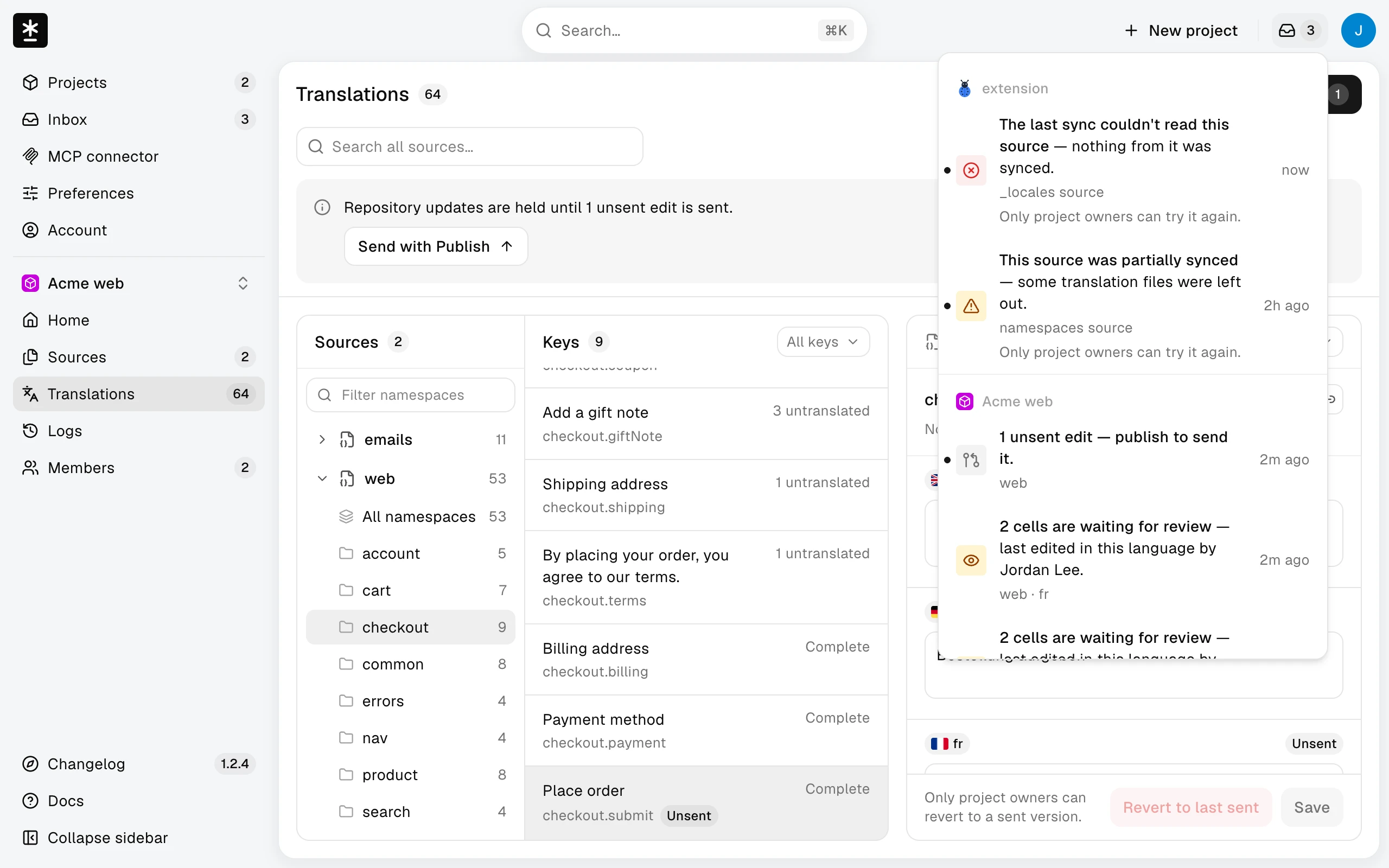Open the Add a gift note key
The height and width of the screenshot is (868, 1389).
706,424
